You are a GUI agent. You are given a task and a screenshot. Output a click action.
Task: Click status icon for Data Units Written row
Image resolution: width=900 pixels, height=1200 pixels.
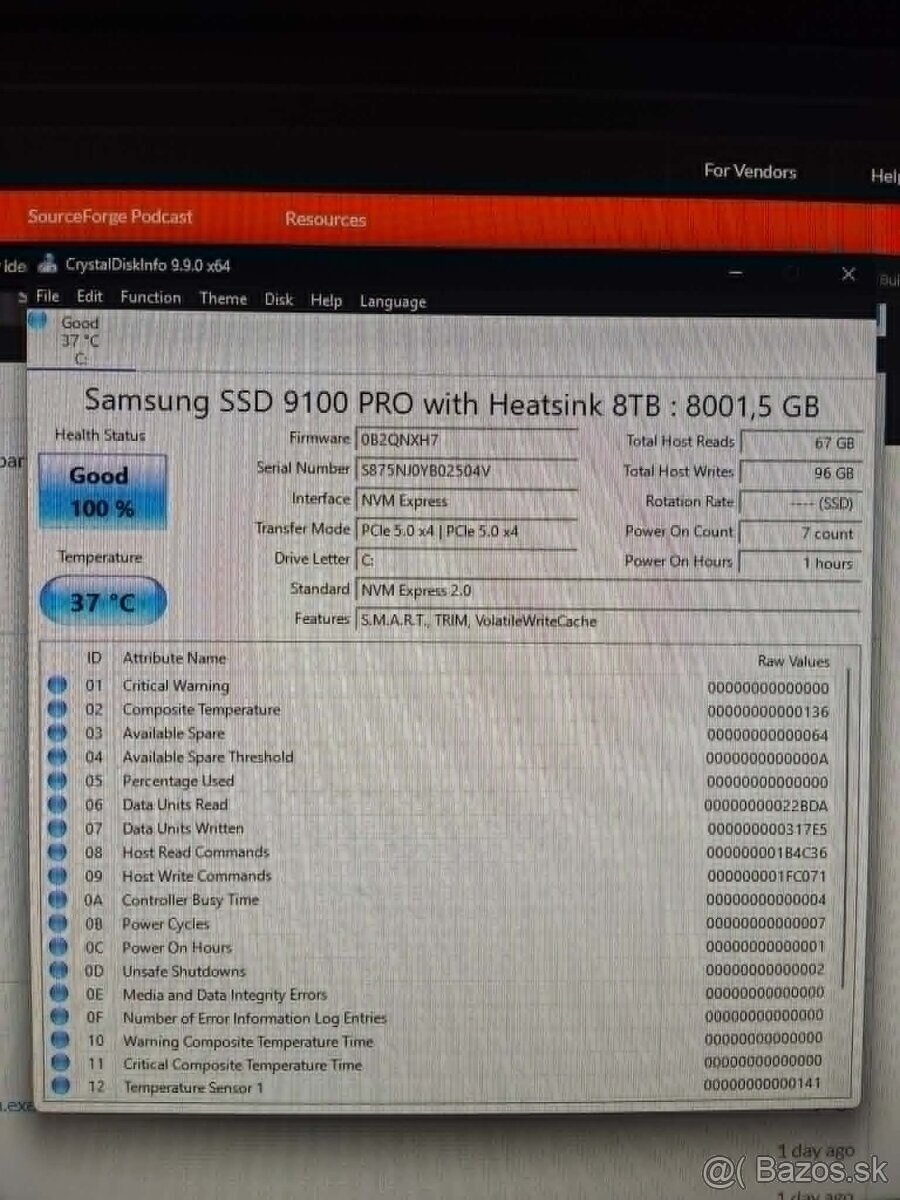tap(57, 829)
